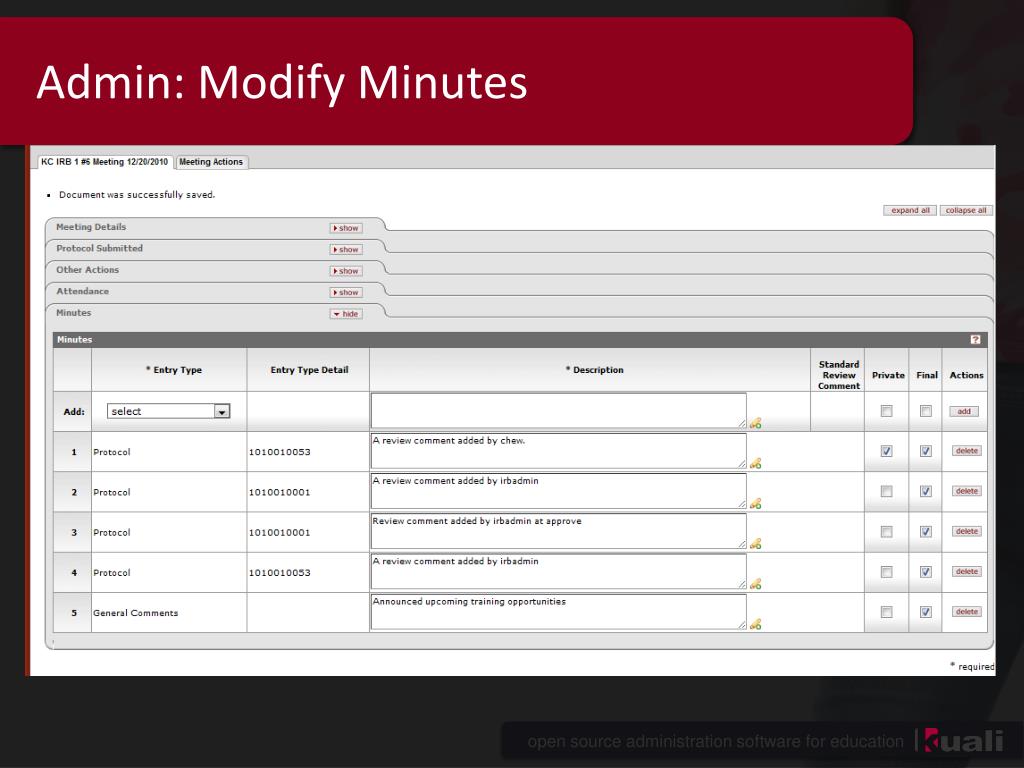Delete row 3 minute entry
Screen dimensions: 1024x768
coord(967,532)
